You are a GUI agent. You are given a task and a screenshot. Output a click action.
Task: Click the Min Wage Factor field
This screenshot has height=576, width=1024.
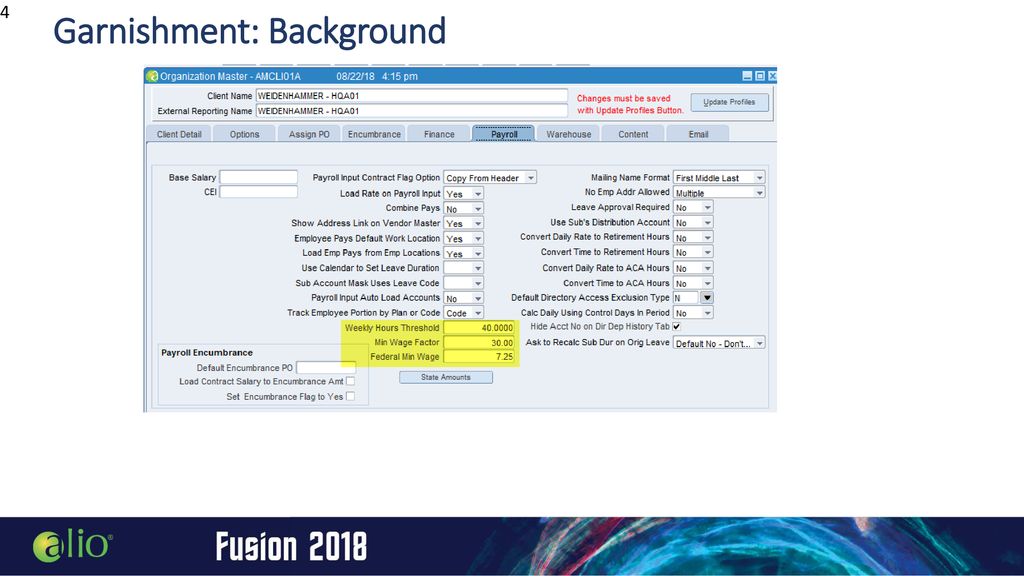click(x=479, y=342)
